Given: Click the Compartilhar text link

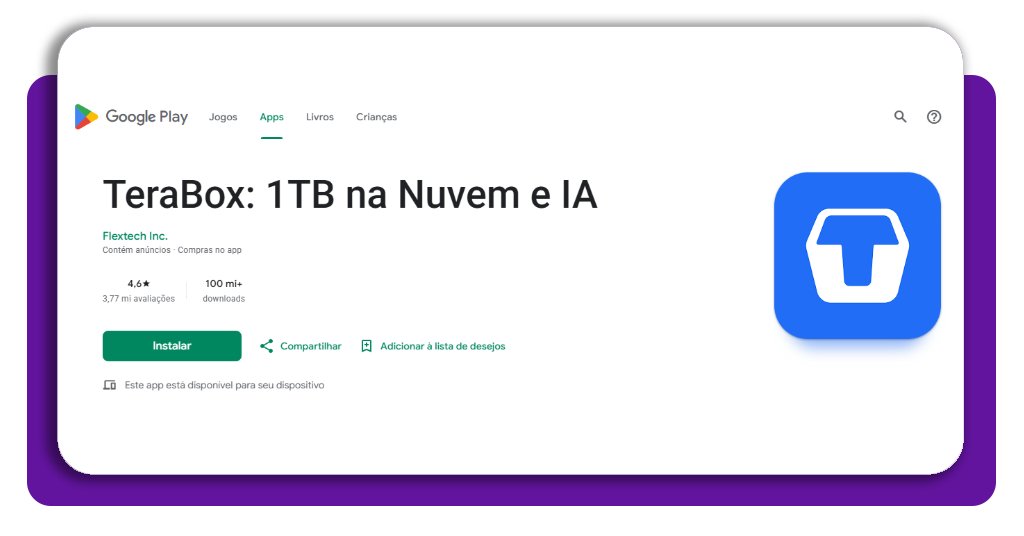Looking at the screenshot, I should (311, 346).
